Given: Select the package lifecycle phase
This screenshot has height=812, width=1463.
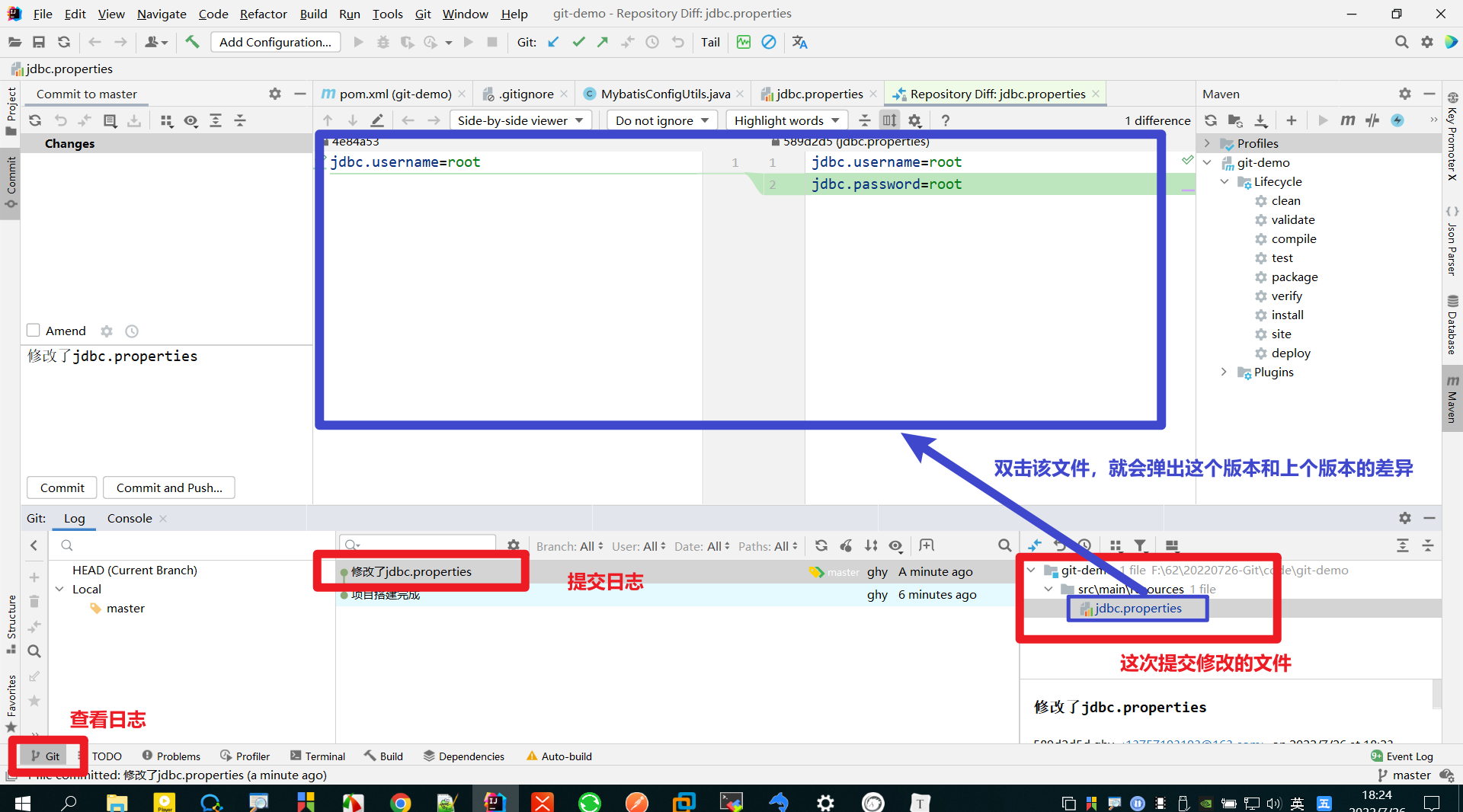Looking at the screenshot, I should click(1294, 277).
